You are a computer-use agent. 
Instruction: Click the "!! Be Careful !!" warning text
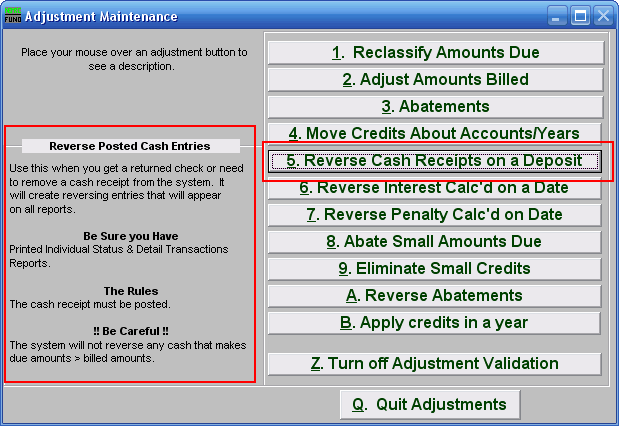point(130,329)
